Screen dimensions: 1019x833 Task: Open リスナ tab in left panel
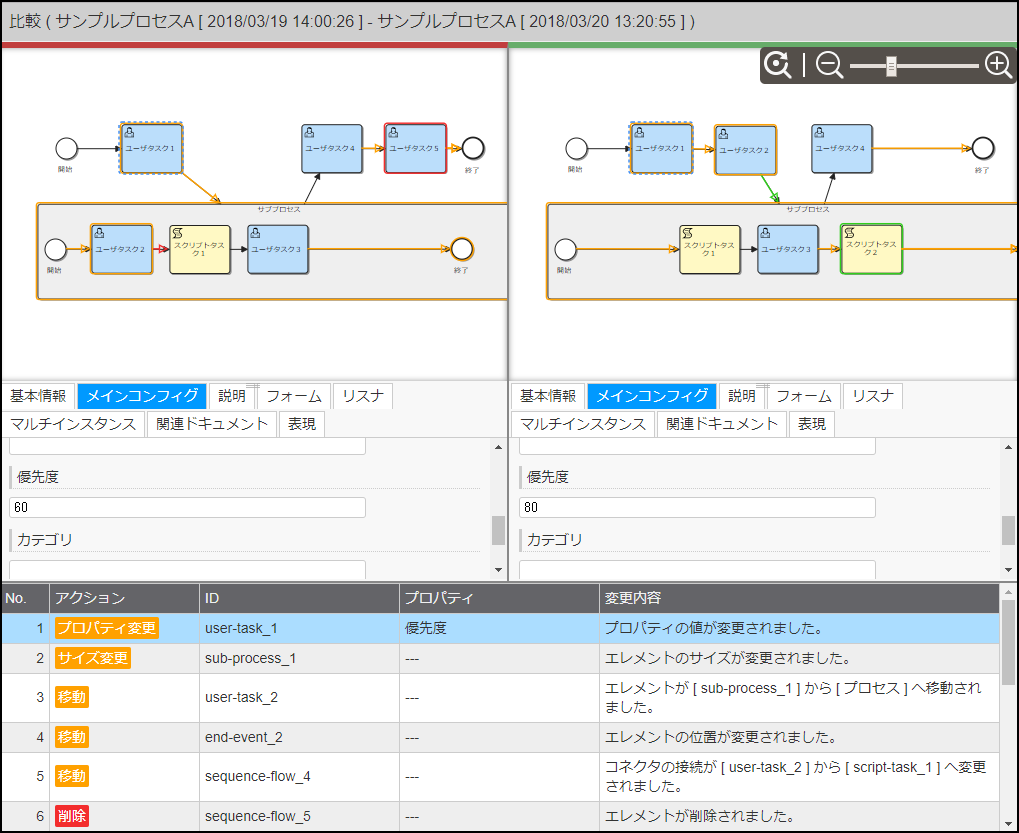click(x=363, y=396)
